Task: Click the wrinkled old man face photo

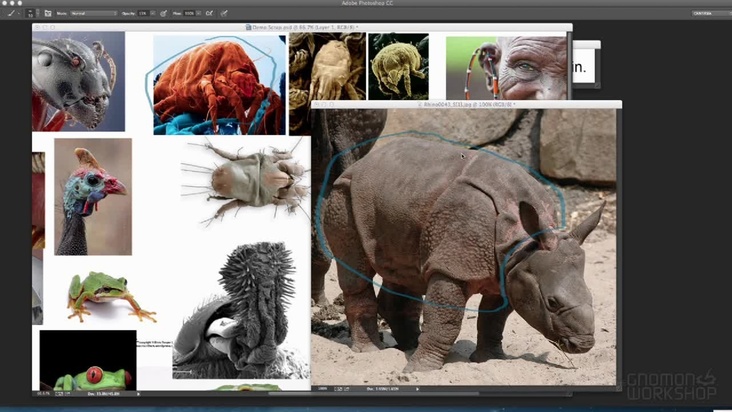Action: click(x=507, y=68)
